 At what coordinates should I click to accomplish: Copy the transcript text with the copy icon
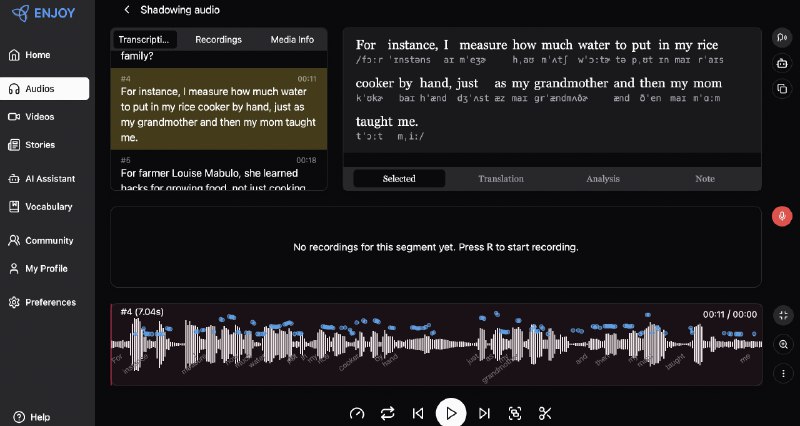pos(782,89)
